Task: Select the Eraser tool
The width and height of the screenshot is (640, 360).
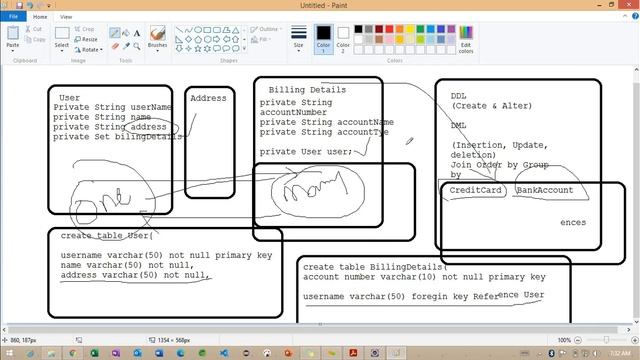Action: (x=115, y=46)
